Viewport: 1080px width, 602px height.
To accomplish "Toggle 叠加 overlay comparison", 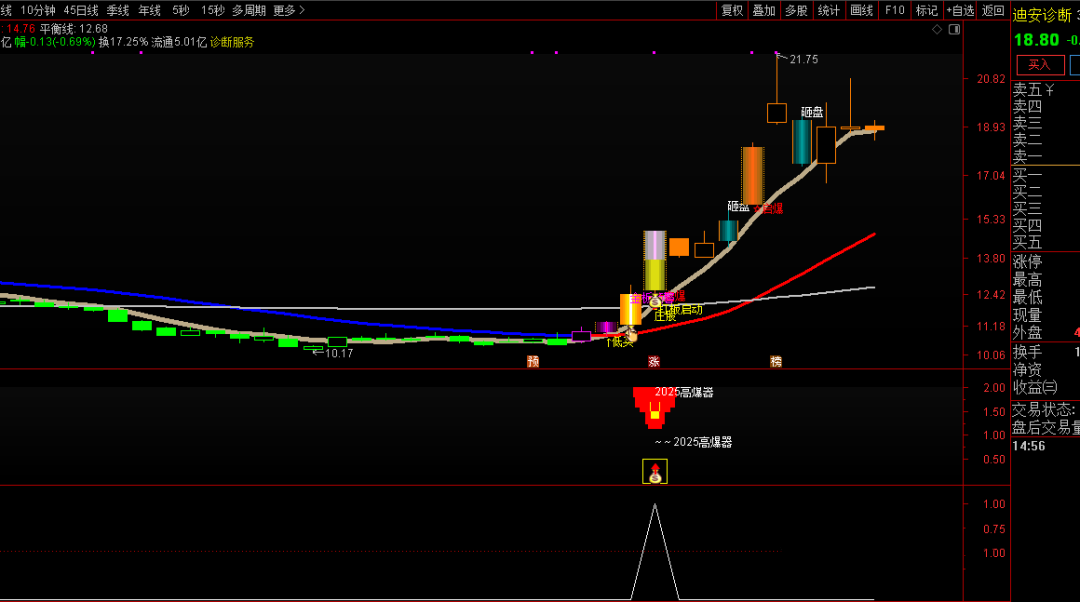I will [x=764, y=10].
